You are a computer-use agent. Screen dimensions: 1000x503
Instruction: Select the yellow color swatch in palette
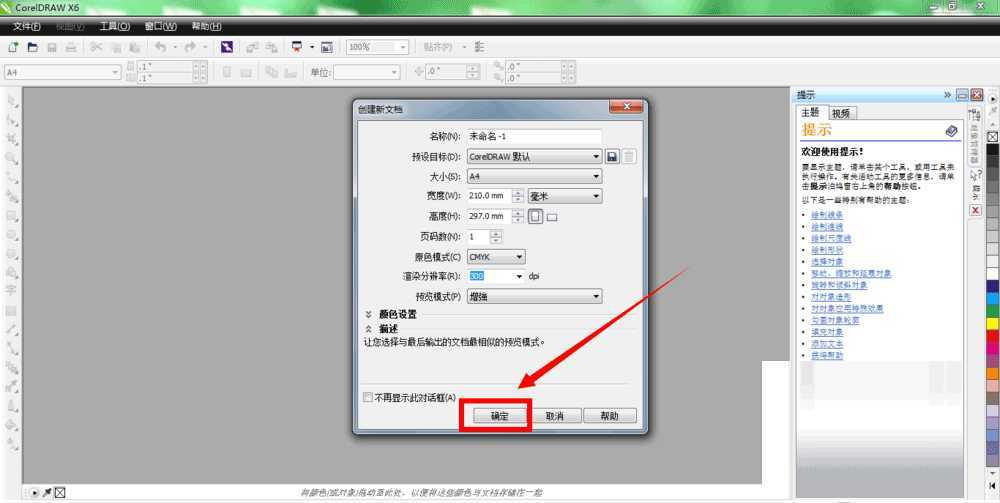pos(993,323)
